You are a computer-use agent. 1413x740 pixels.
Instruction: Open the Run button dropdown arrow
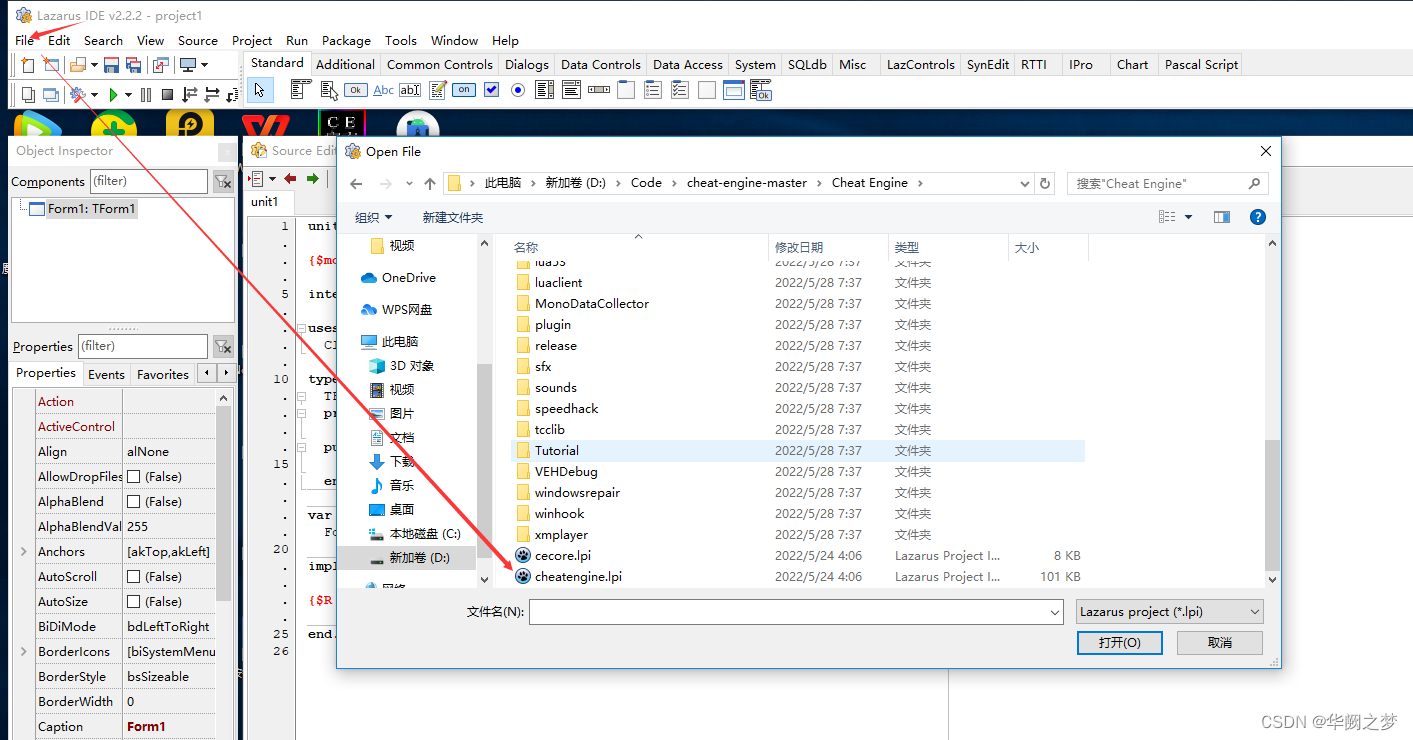coord(128,95)
